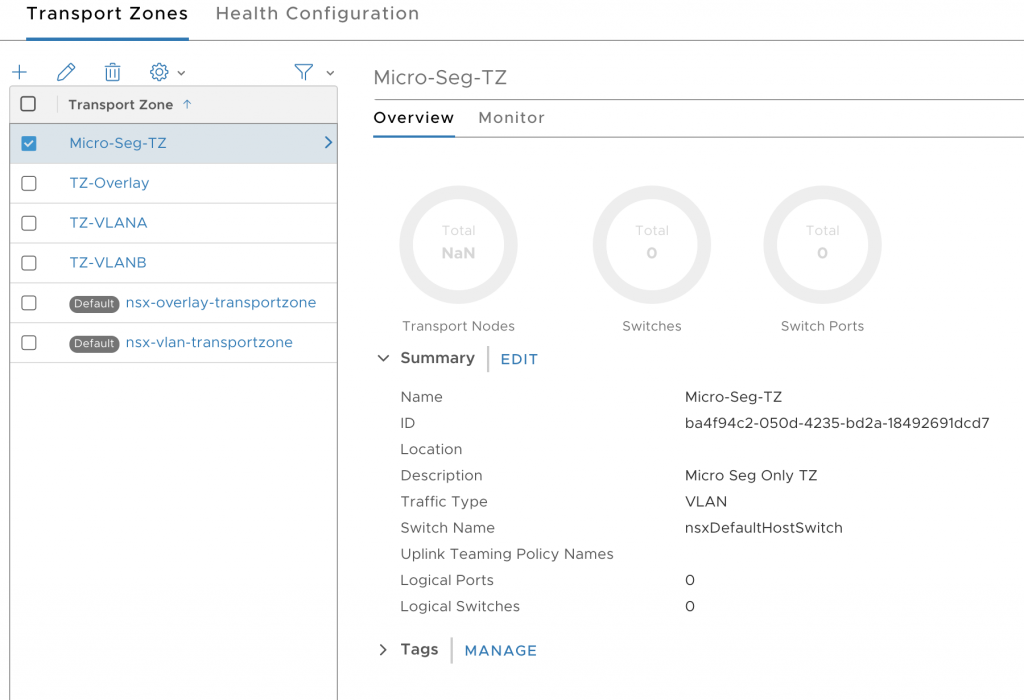Image resolution: width=1024 pixels, height=700 pixels.
Task: Open the nsx-vlan-transportzone link
Action: click(209, 342)
